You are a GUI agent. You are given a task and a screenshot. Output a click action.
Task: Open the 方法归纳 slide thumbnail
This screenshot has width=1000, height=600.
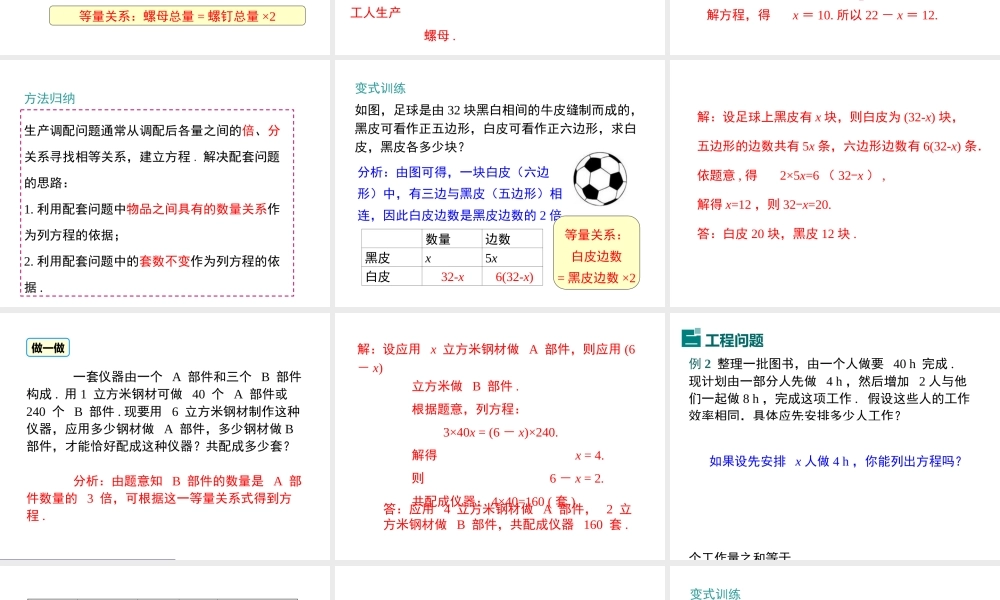165,183
